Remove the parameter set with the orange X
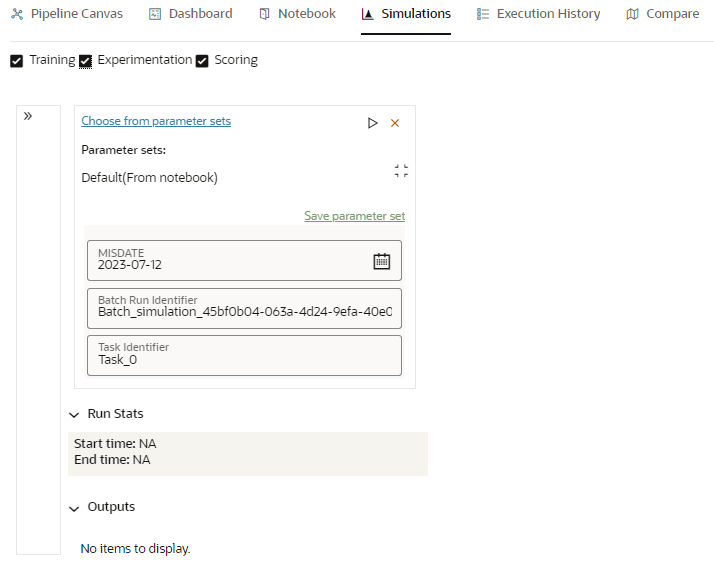This screenshot has width=714, height=572. point(395,123)
